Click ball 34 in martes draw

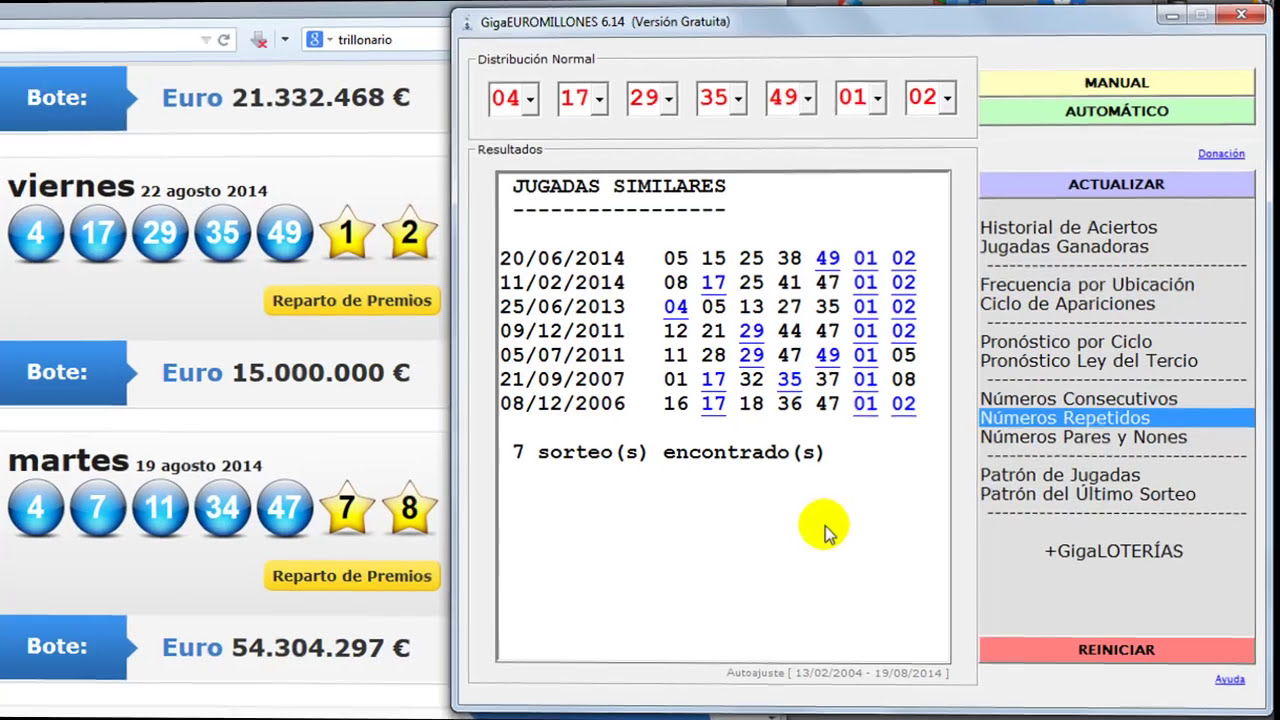222,508
